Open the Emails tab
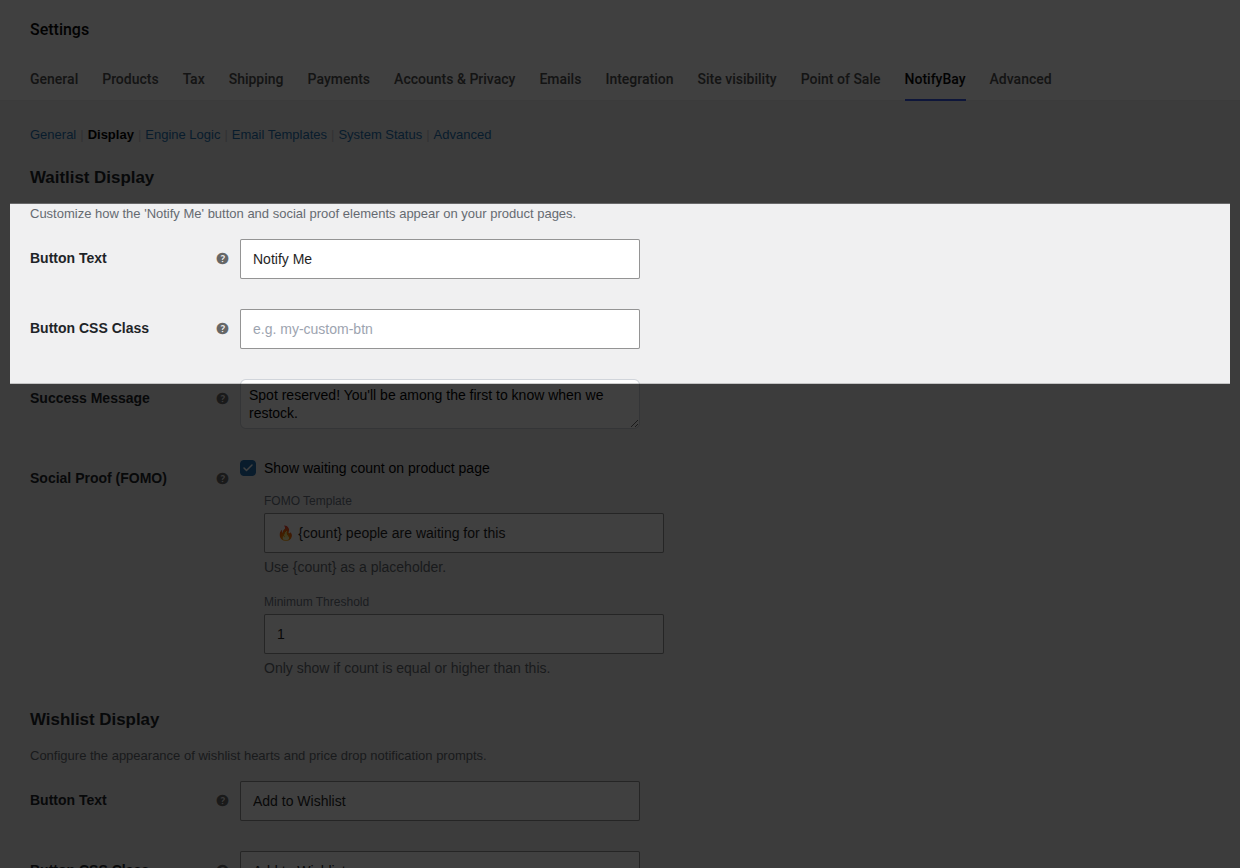Image resolution: width=1240 pixels, height=868 pixels. 560,79
